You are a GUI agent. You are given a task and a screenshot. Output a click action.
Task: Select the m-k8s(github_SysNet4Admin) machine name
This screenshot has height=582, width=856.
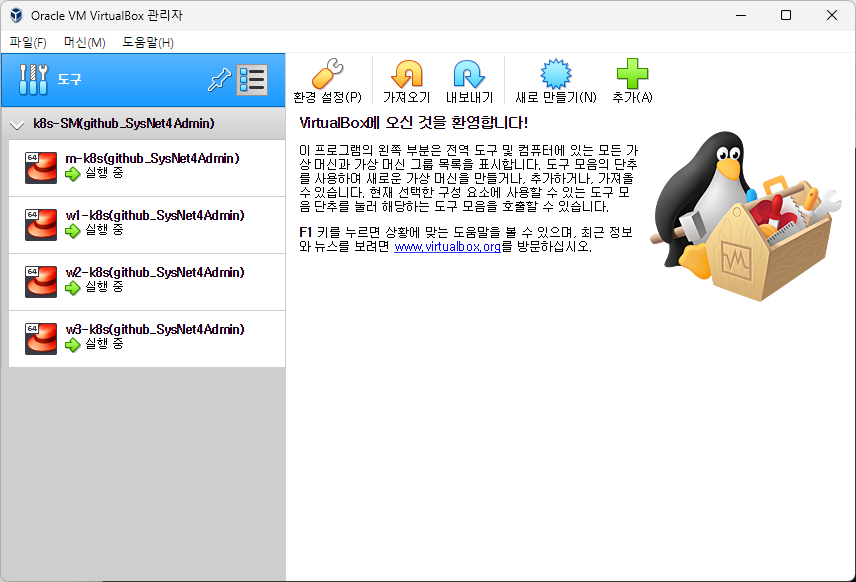152,158
